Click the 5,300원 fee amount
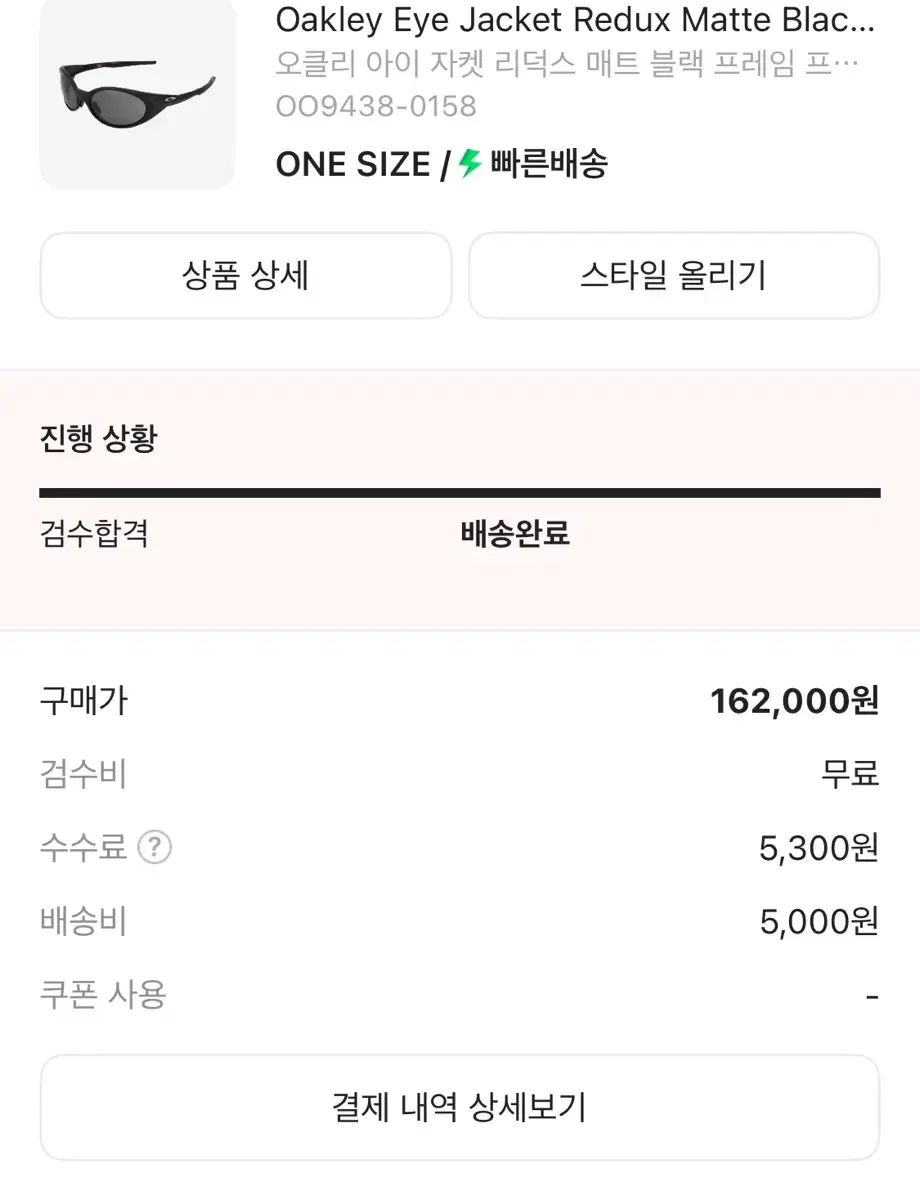920x1200 pixels. coord(818,849)
